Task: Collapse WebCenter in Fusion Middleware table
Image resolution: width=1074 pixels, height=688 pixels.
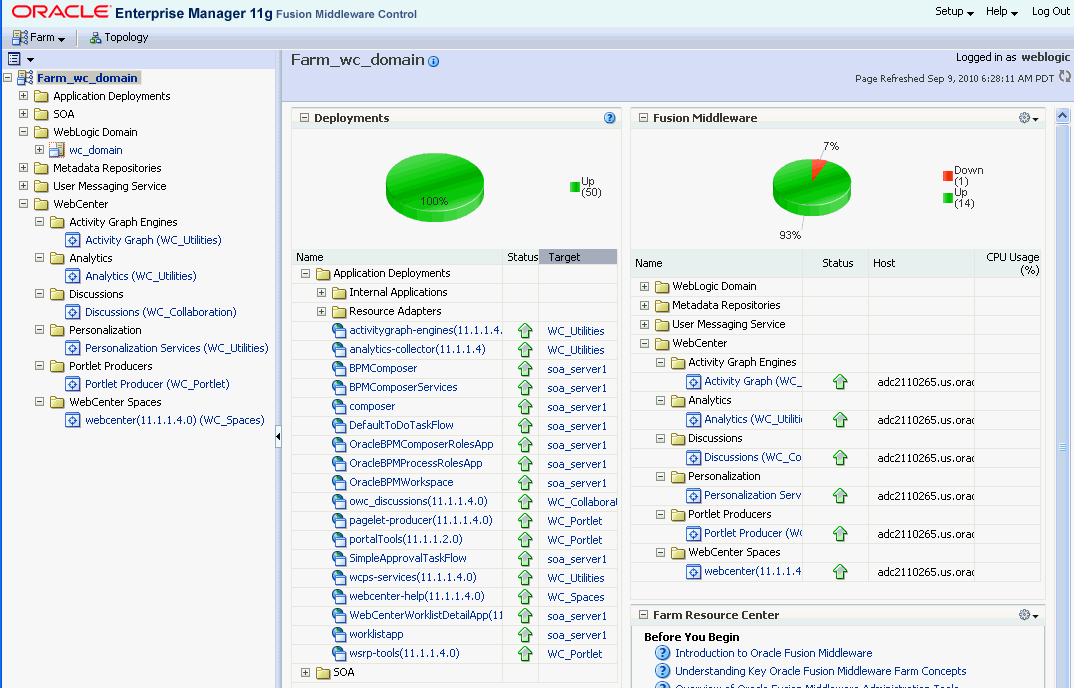Action: (x=645, y=343)
